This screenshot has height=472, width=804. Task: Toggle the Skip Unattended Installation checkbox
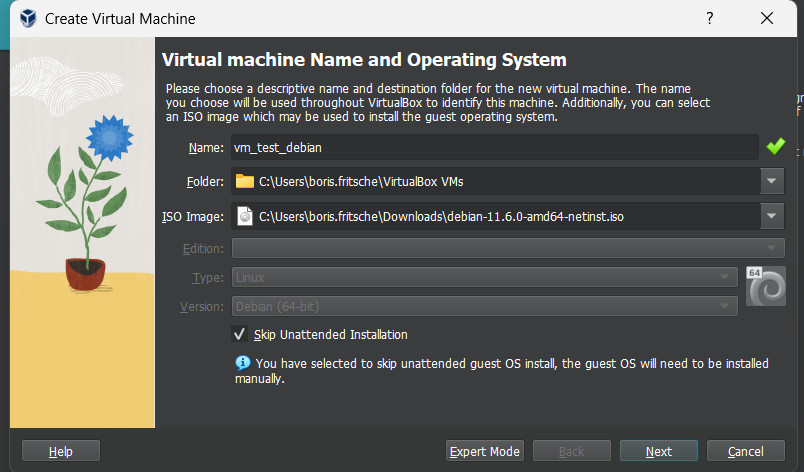click(239, 334)
